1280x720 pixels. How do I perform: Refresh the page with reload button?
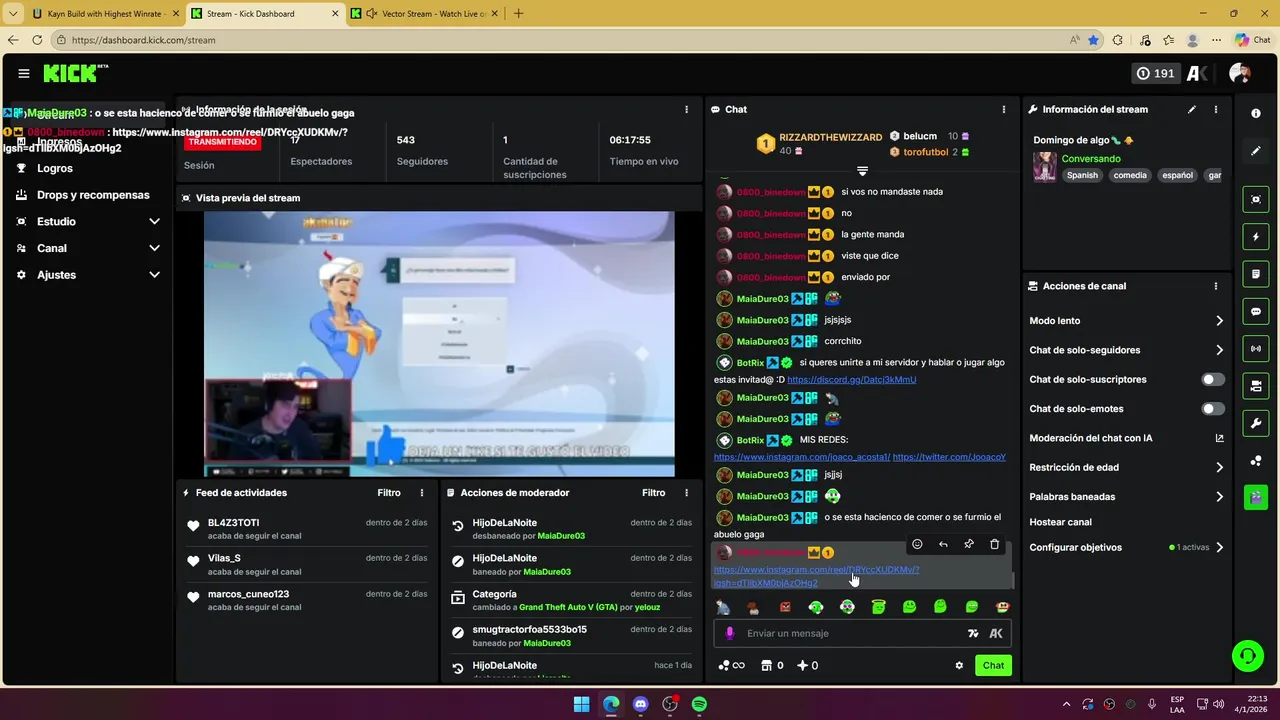(x=37, y=40)
